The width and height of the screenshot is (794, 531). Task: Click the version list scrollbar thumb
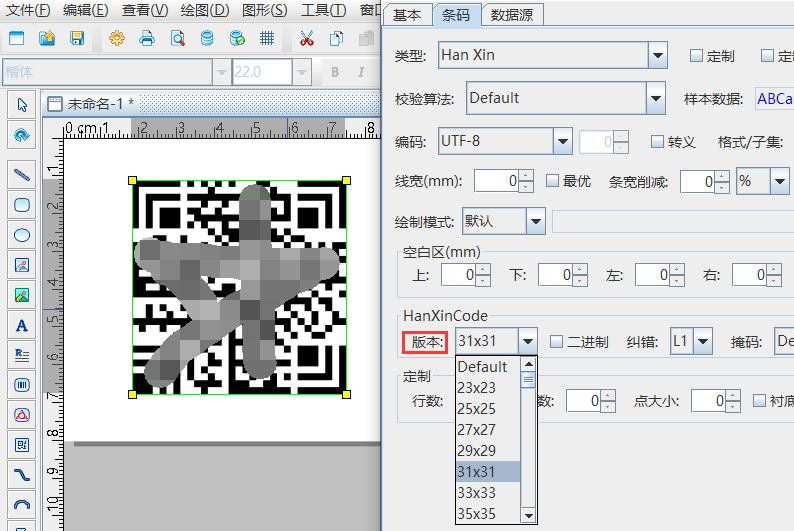pos(529,380)
